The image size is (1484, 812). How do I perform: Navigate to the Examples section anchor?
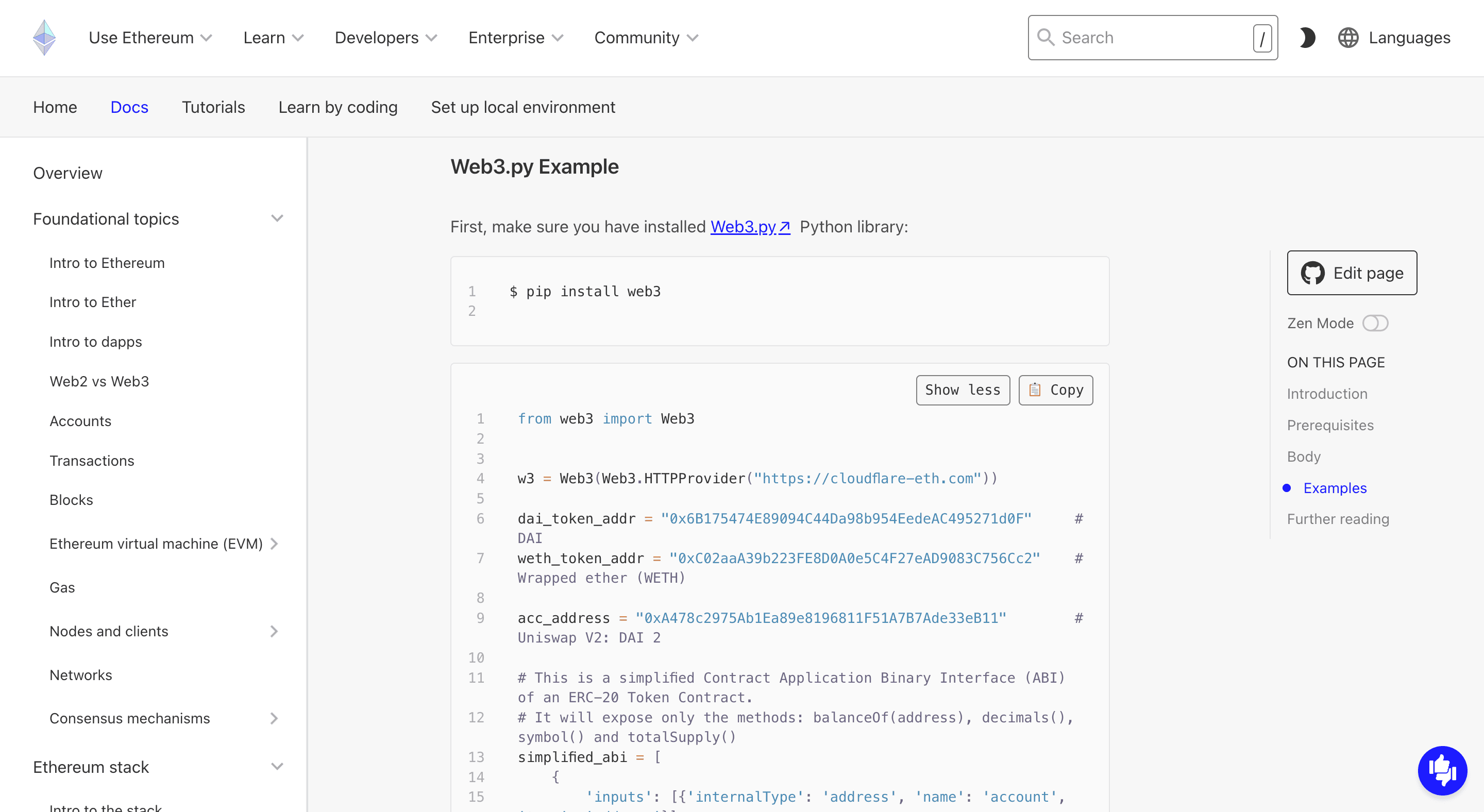pos(1335,488)
